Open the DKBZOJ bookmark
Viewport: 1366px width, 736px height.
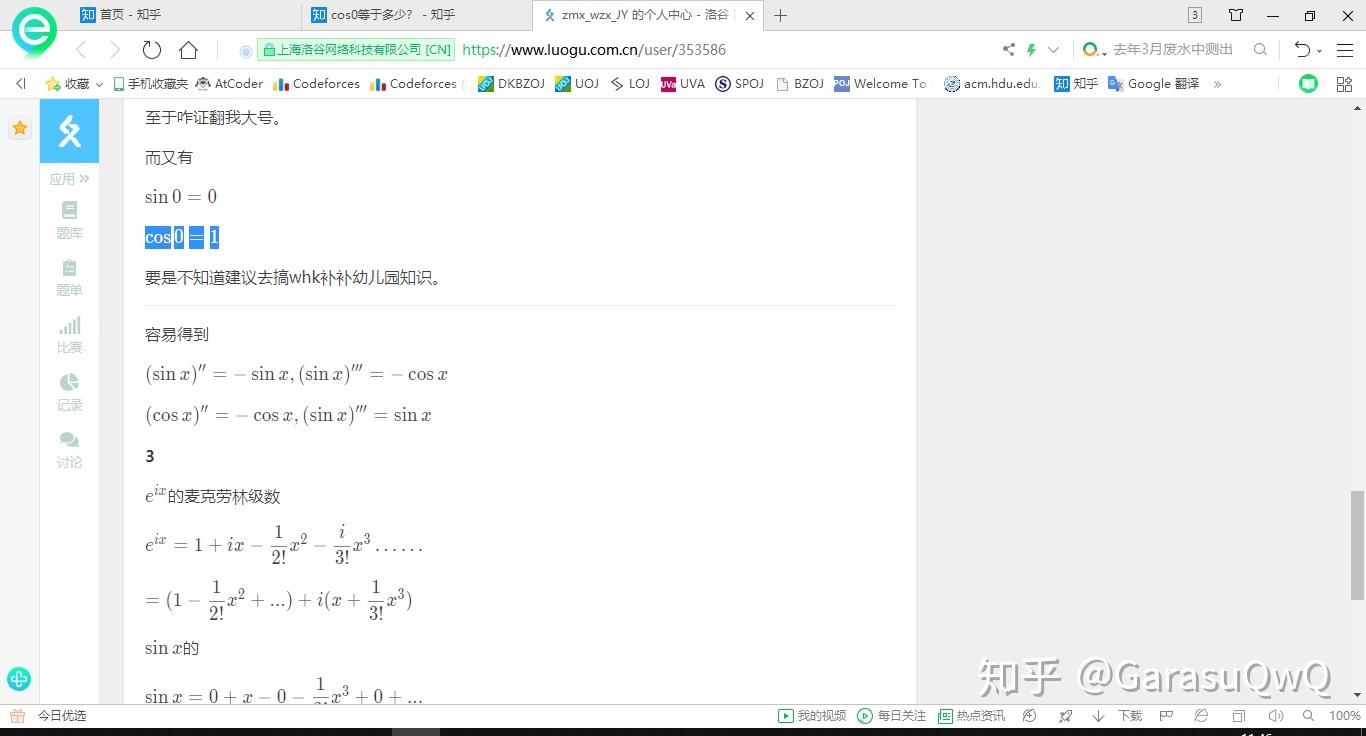(511, 84)
